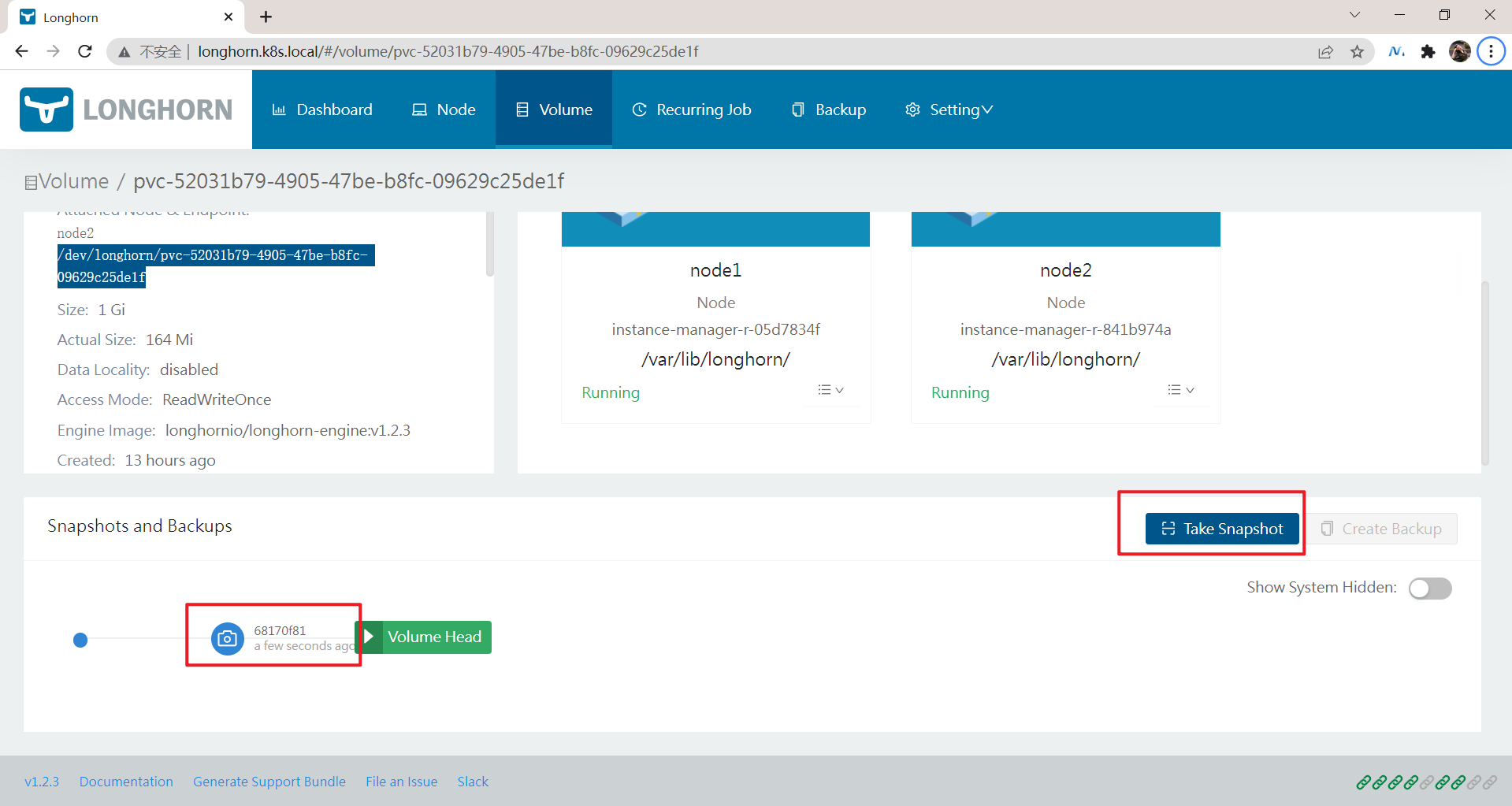Click the Dashboard chart icon
Screen dimensions: 1512x806
(279, 110)
